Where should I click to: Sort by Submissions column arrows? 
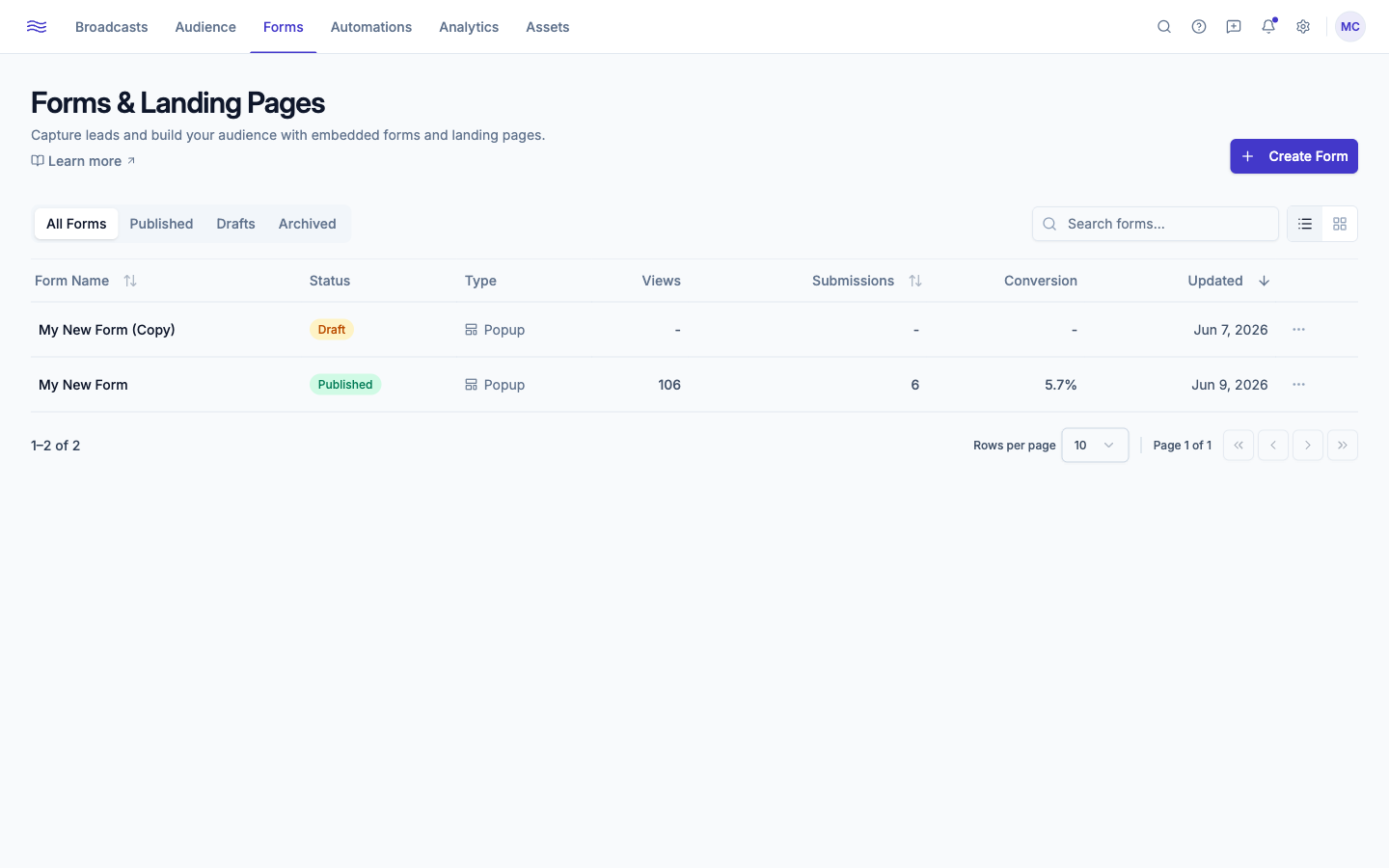915,281
